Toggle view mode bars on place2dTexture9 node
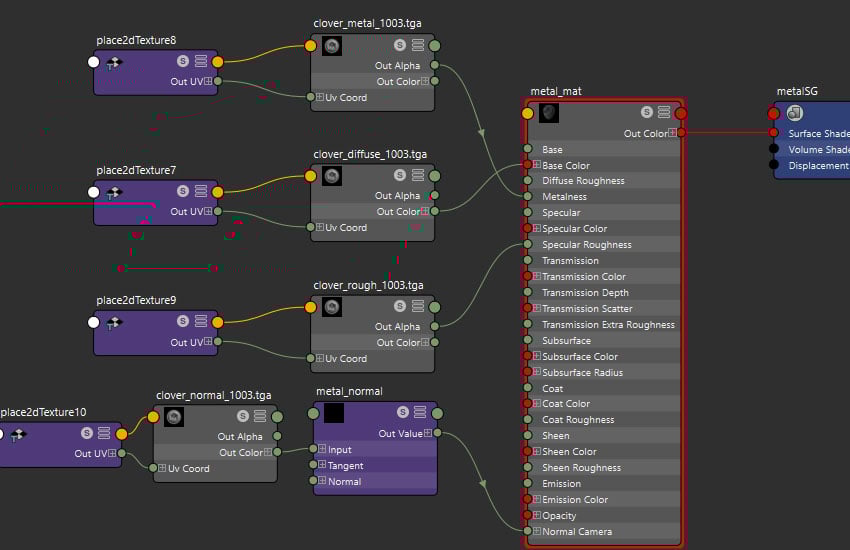Viewport: 850px width, 550px height. coord(201,321)
